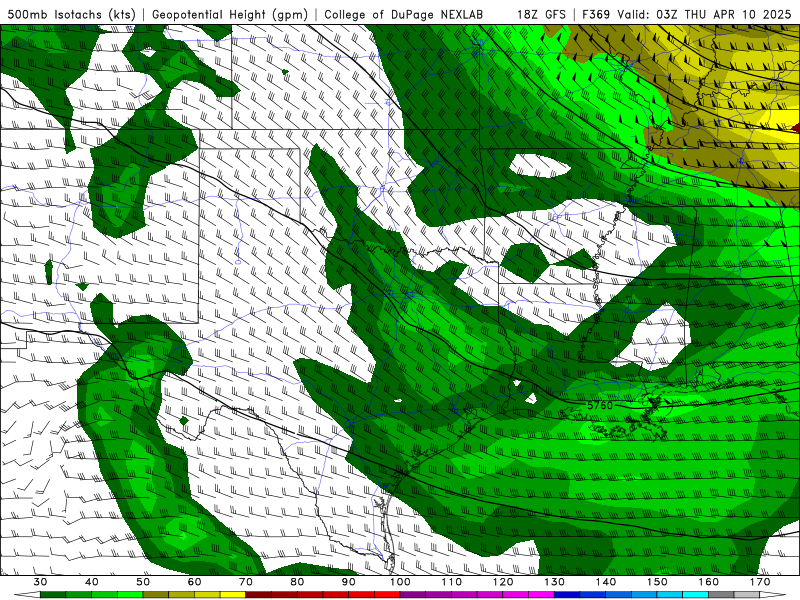The height and width of the screenshot is (600, 800).
Task: Click the colorbar label 100
Action: click(400, 582)
